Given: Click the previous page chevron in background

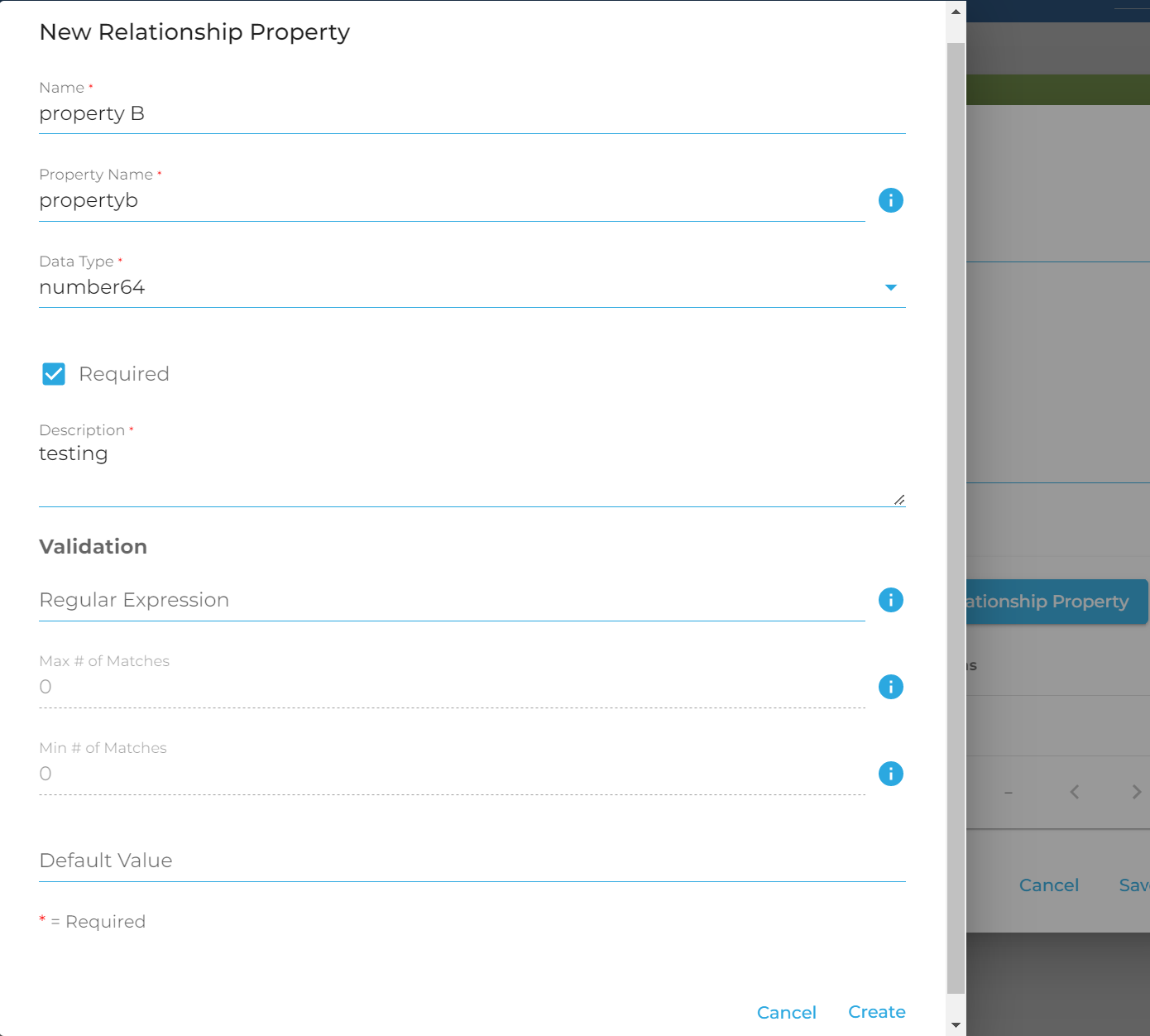Looking at the screenshot, I should (1074, 792).
